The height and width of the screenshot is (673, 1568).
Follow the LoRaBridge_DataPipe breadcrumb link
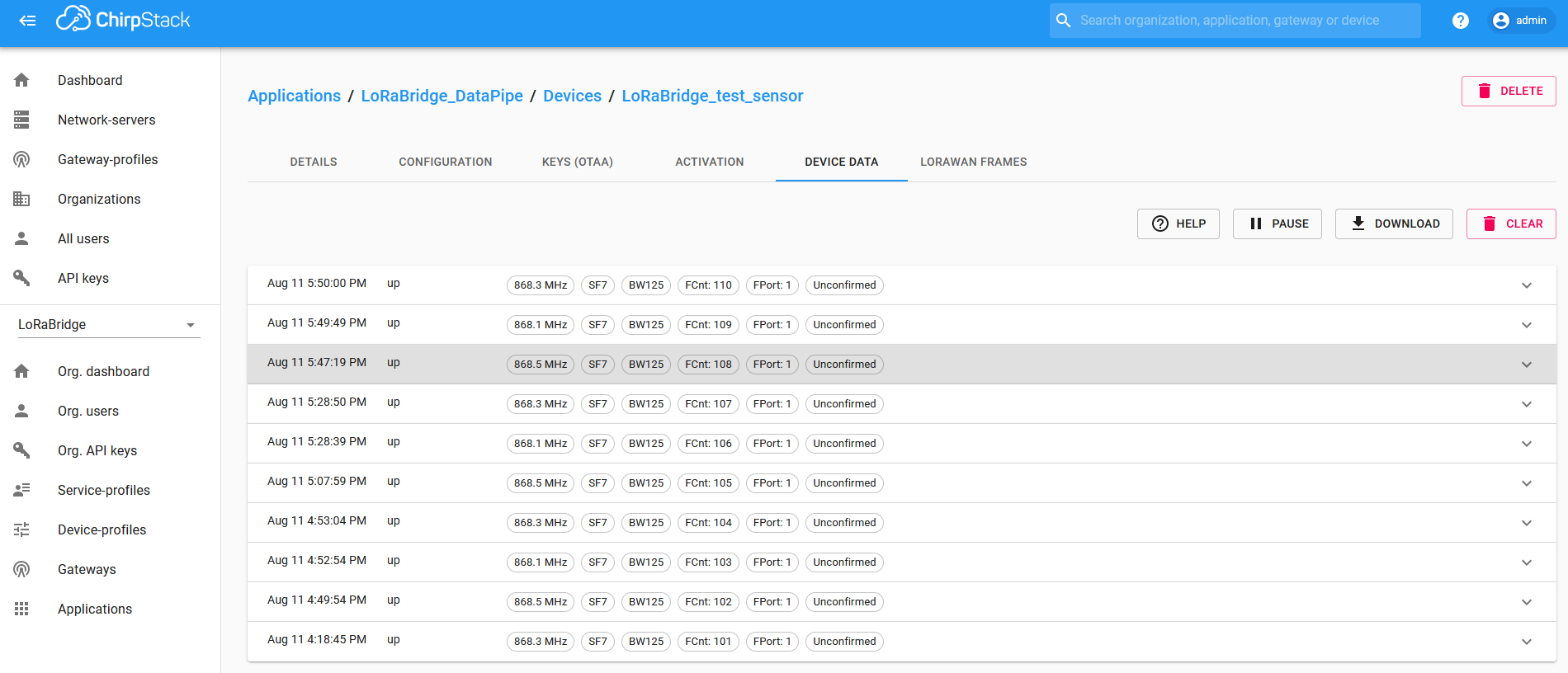[x=442, y=96]
